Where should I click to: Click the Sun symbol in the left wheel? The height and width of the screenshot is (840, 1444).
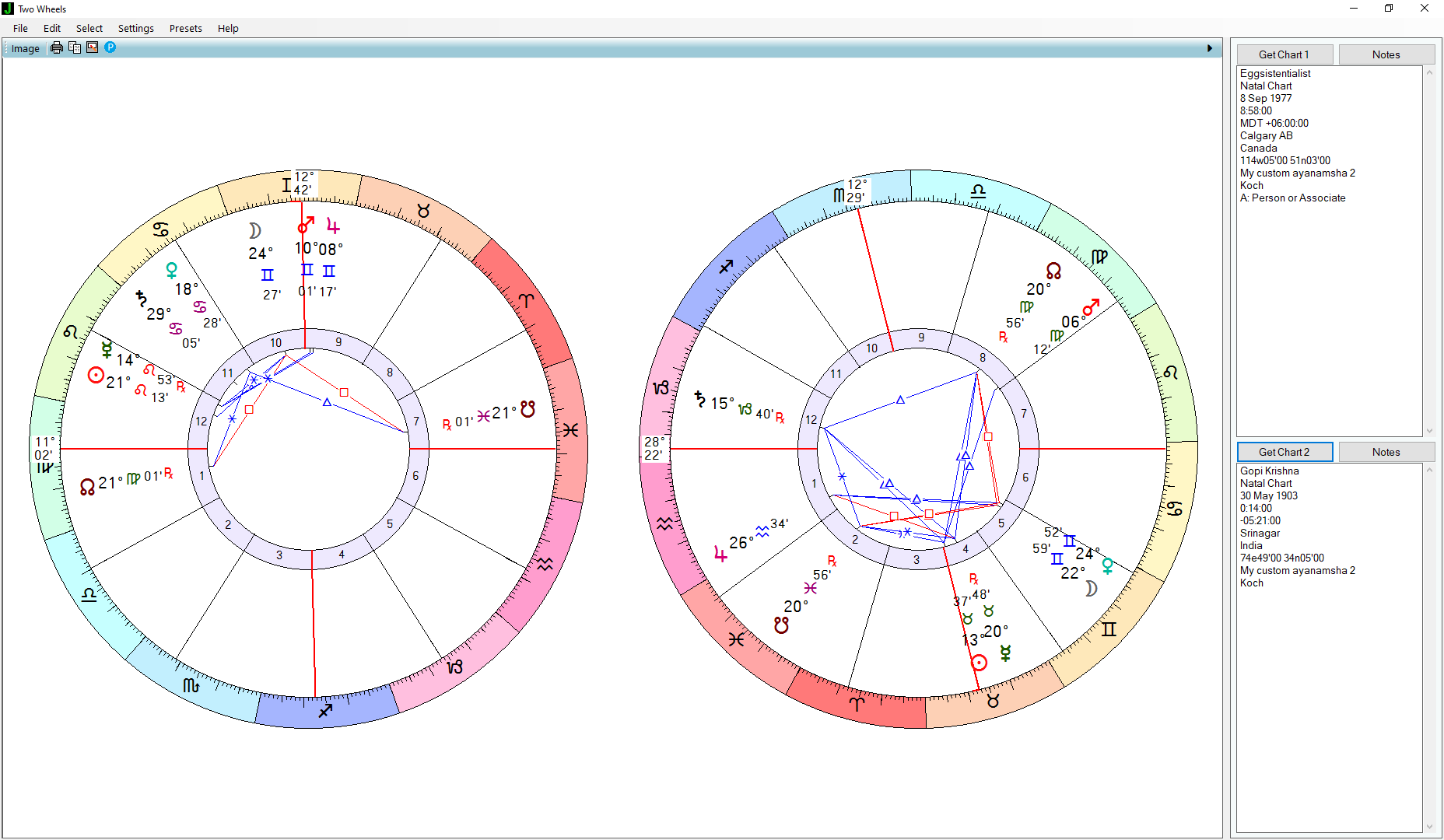click(96, 376)
